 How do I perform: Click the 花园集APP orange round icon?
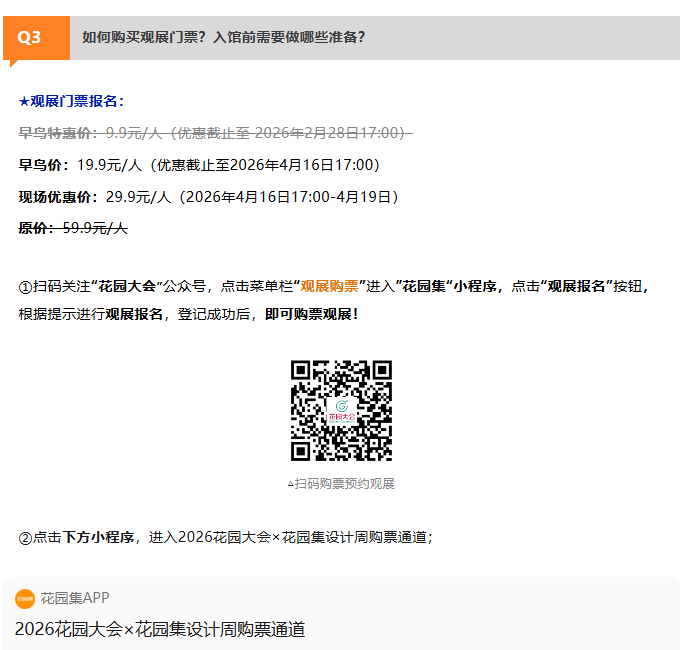[x=25, y=598]
